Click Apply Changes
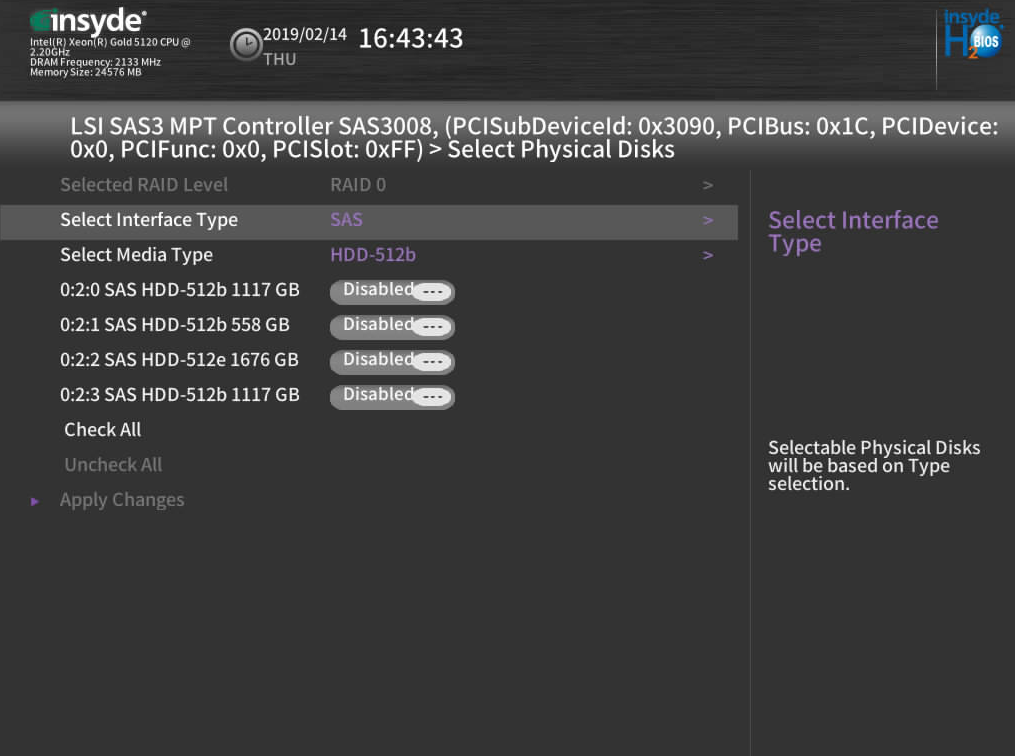1015x756 pixels. [122, 500]
